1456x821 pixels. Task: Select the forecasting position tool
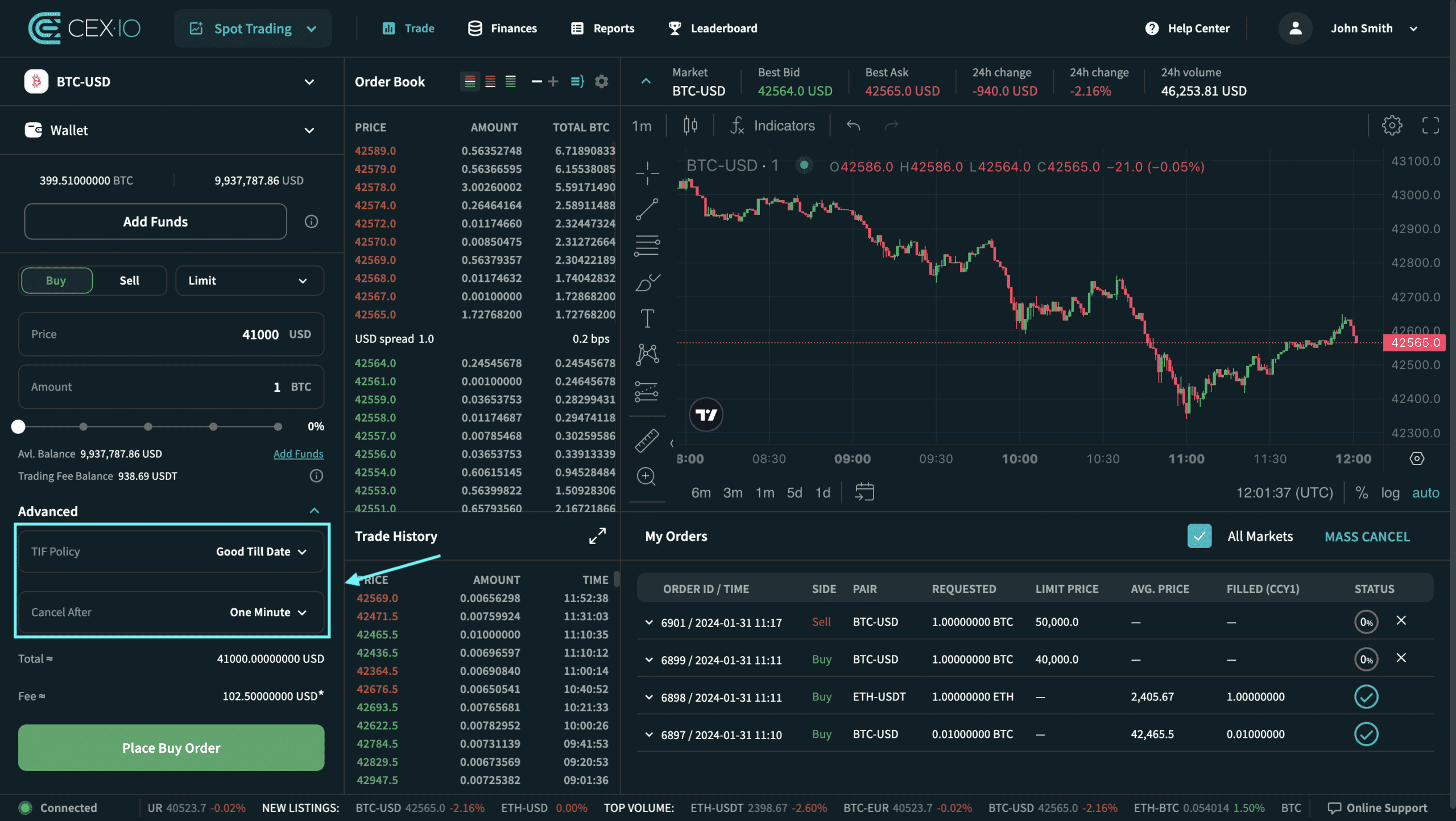point(647,391)
